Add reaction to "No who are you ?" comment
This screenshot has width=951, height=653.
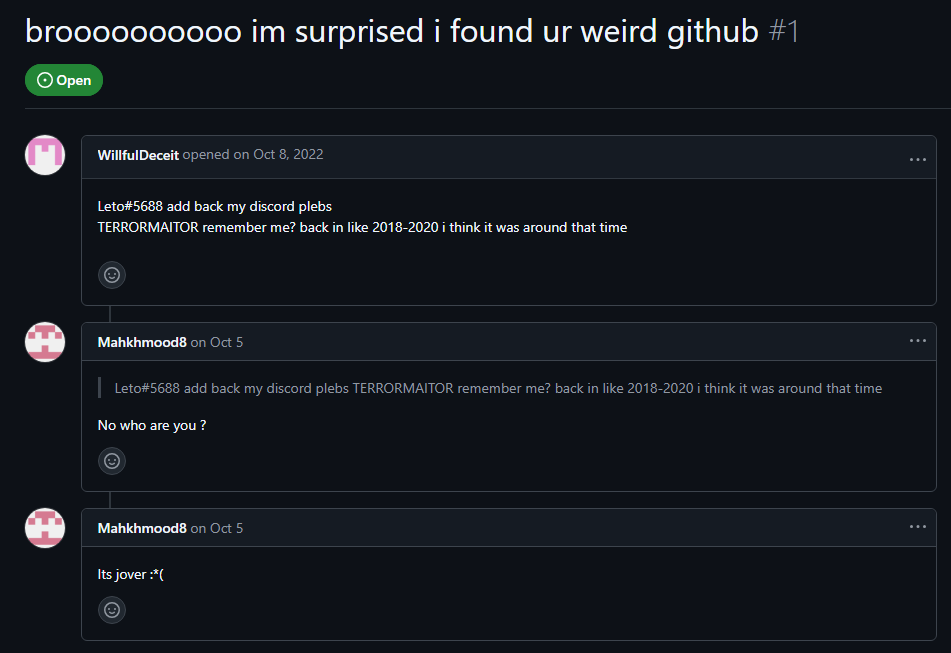coord(112,461)
